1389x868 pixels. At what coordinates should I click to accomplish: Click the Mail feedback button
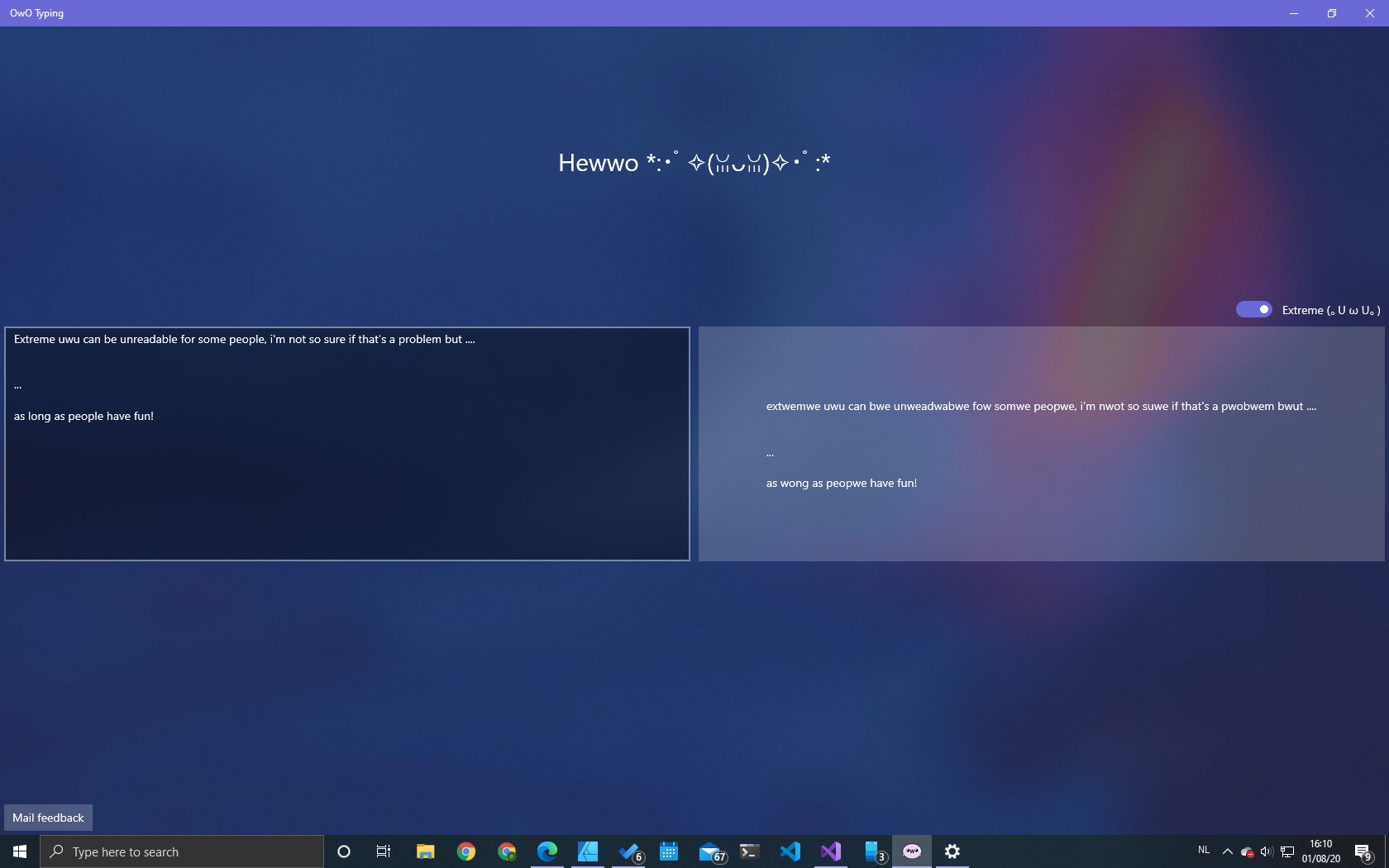48,818
